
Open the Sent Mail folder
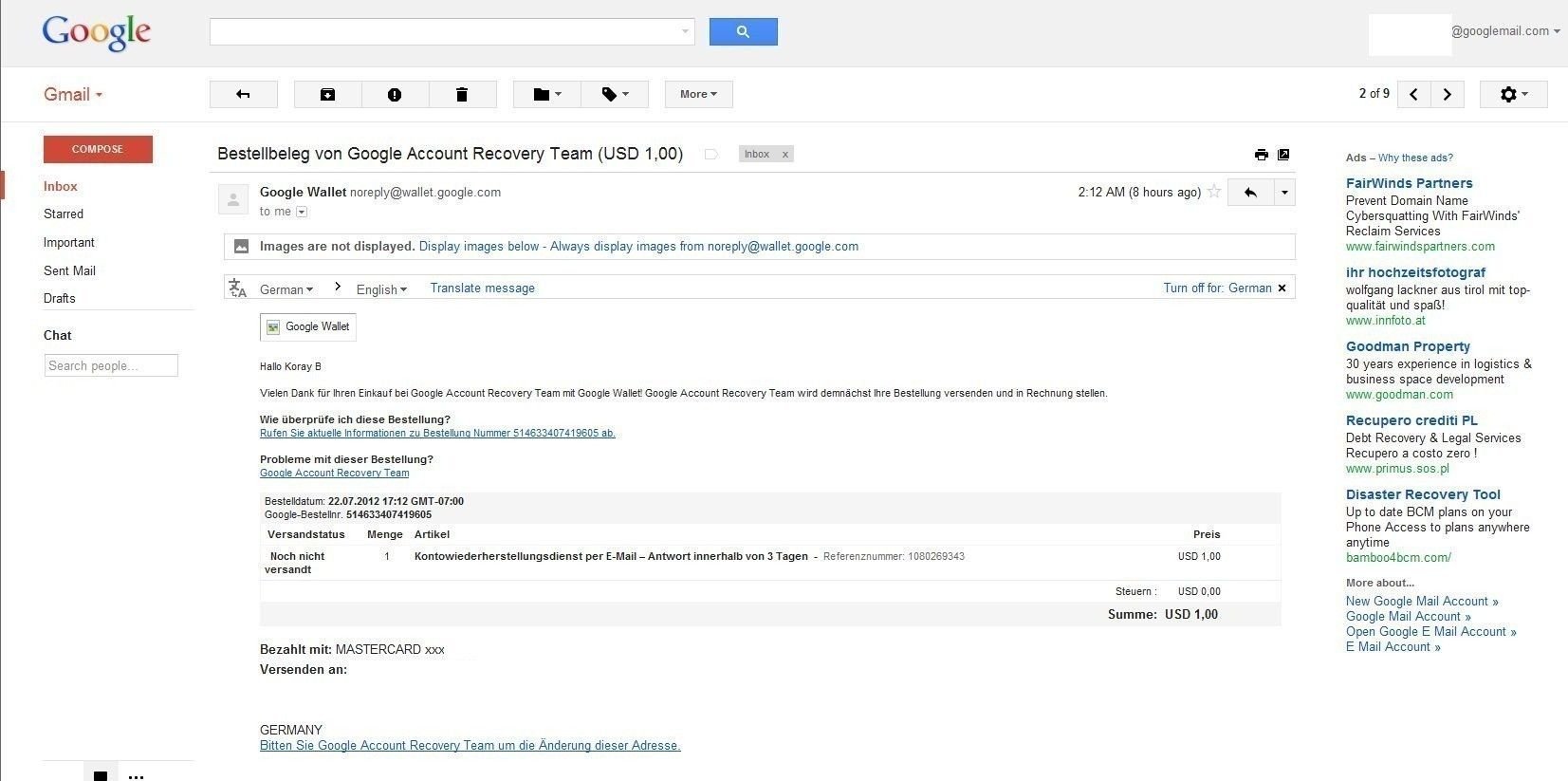[69, 270]
